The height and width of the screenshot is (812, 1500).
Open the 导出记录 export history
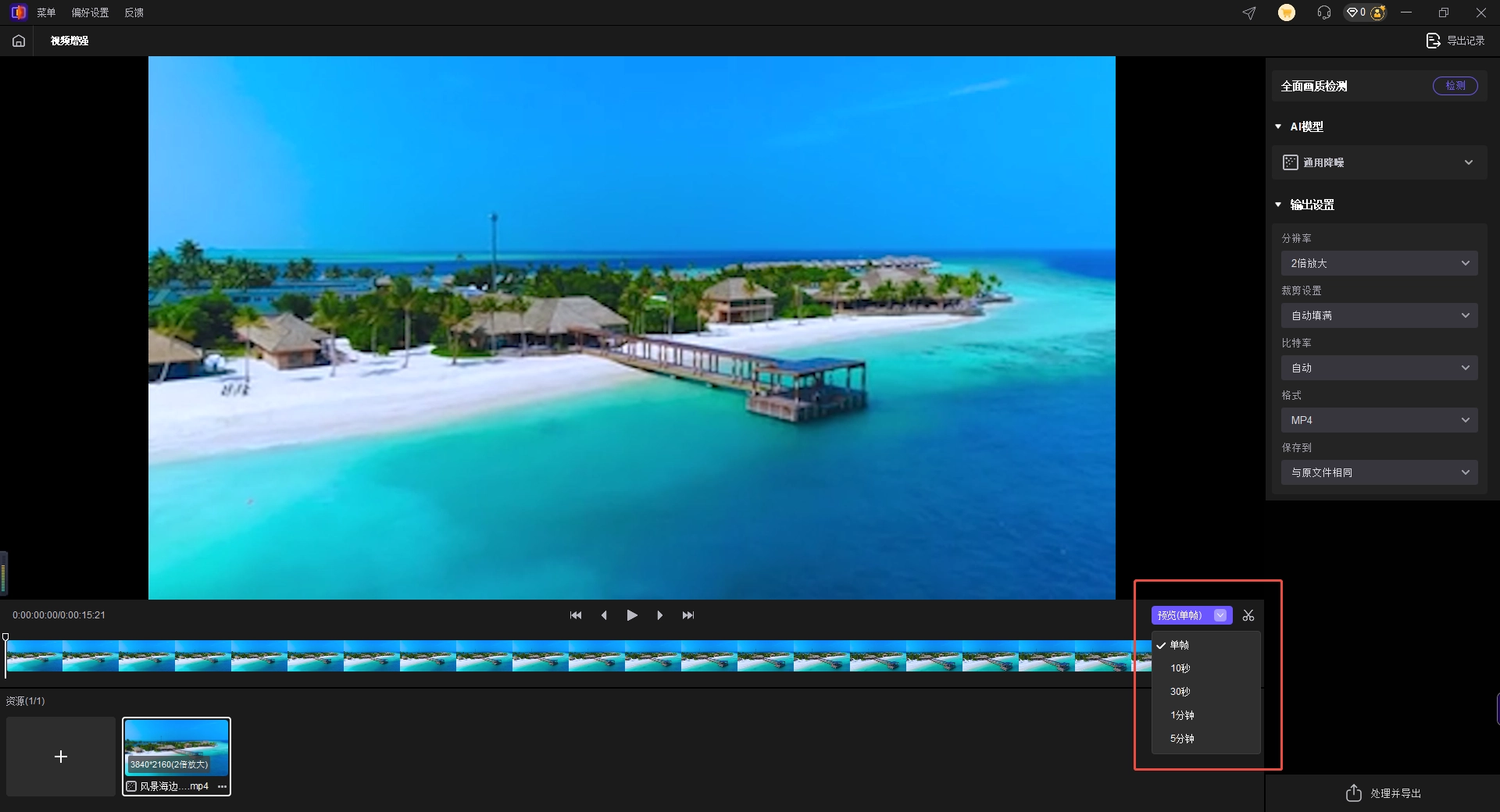tap(1455, 41)
